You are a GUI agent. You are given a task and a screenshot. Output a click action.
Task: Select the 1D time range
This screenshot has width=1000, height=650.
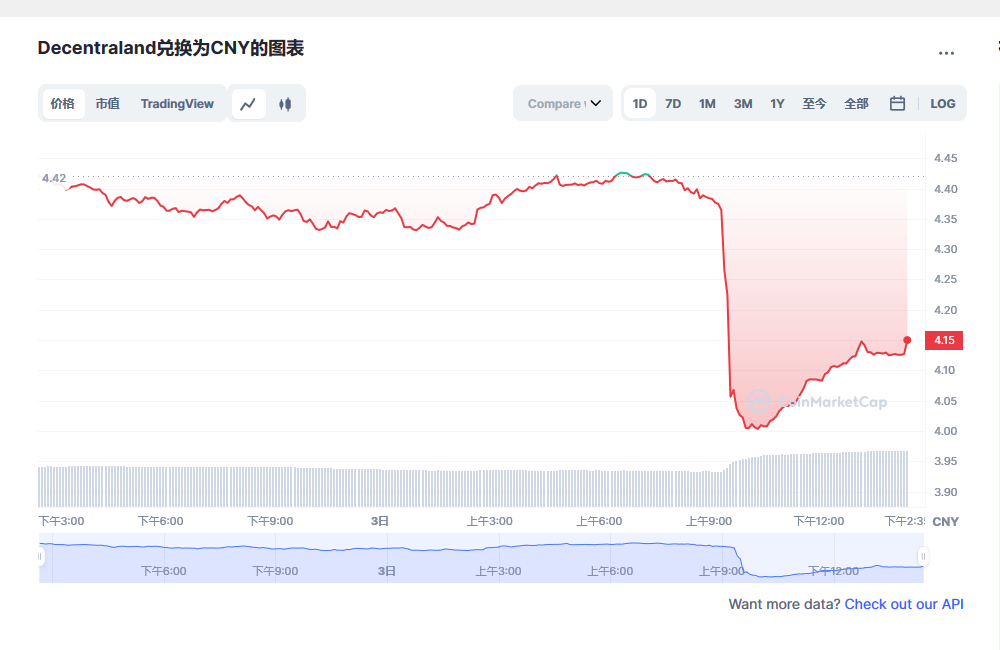point(640,103)
